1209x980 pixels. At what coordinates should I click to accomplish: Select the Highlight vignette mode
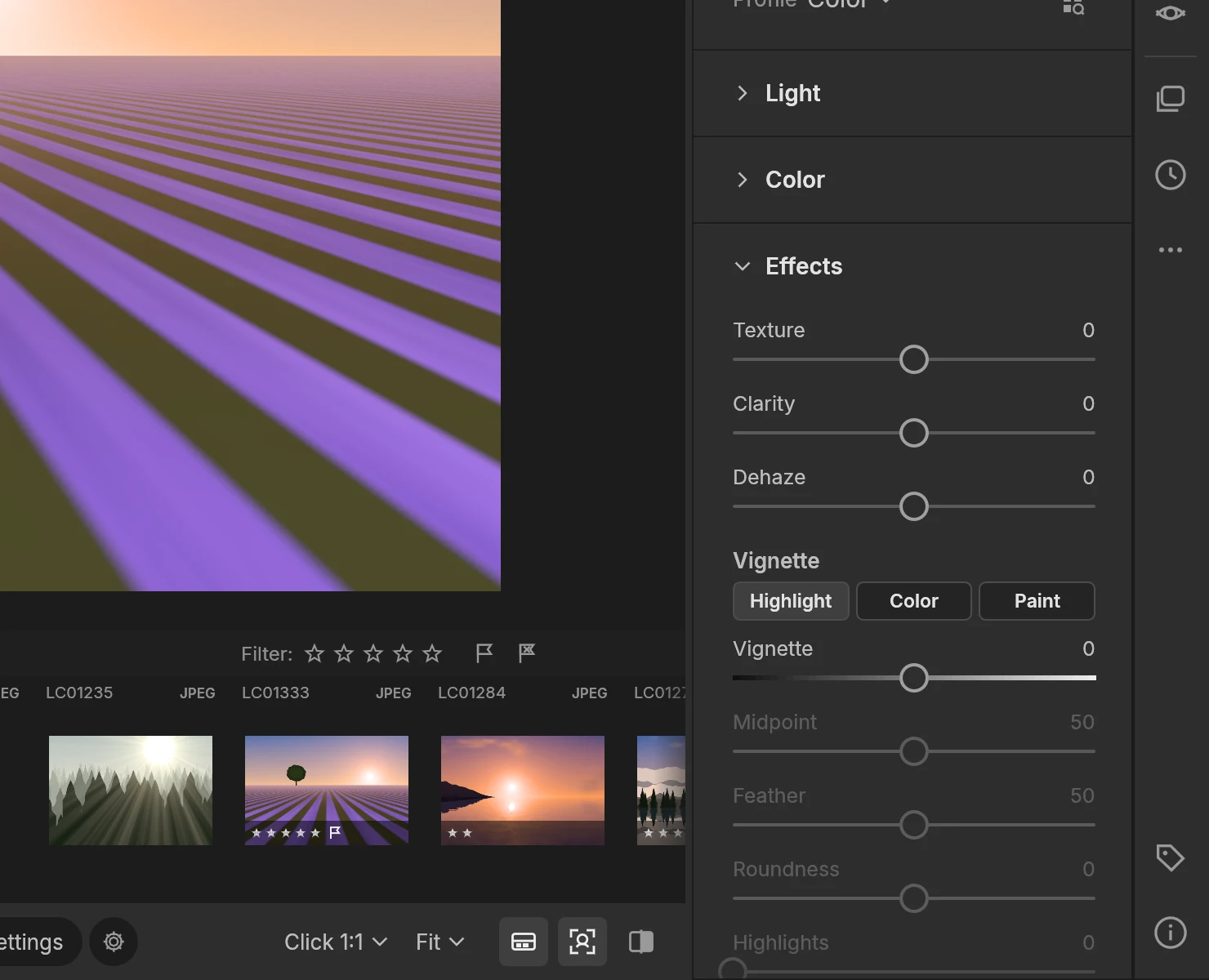point(791,601)
